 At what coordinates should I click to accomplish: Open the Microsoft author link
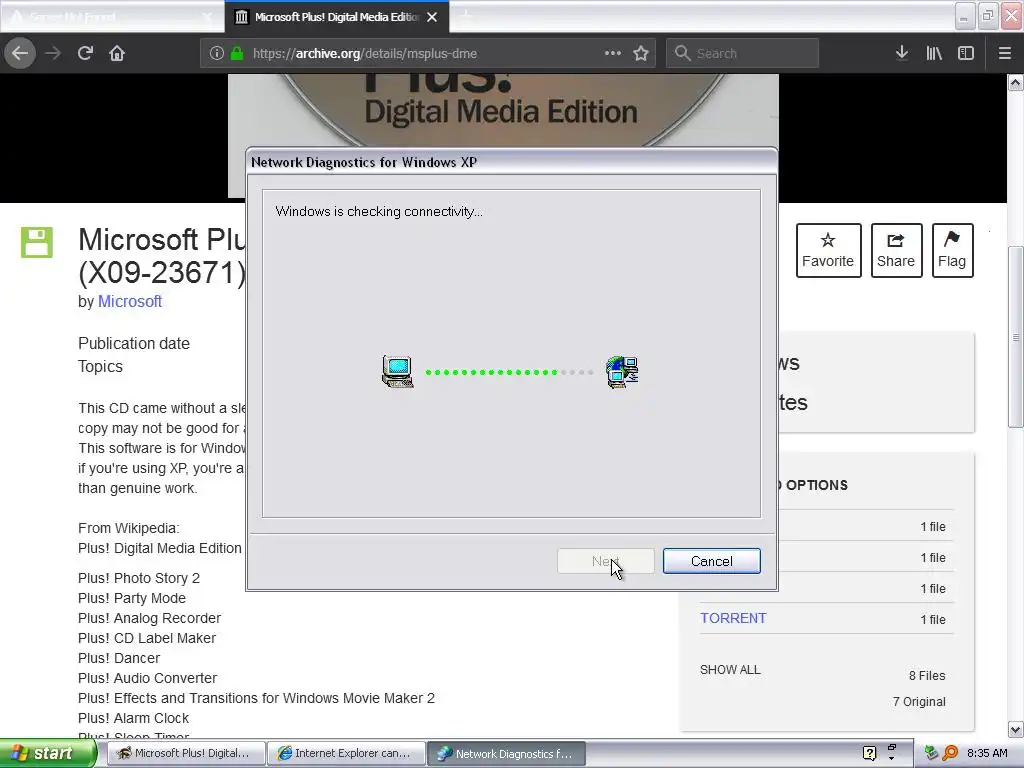pyautogui.click(x=129, y=302)
